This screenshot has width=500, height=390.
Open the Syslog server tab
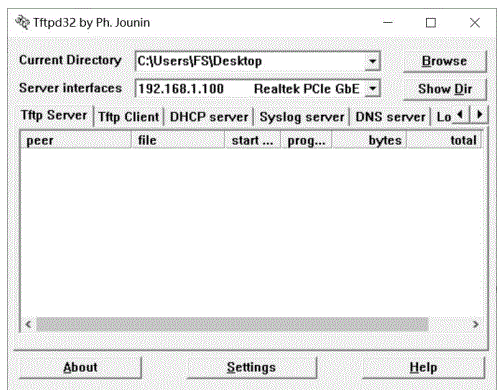click(x=302, y=117)
